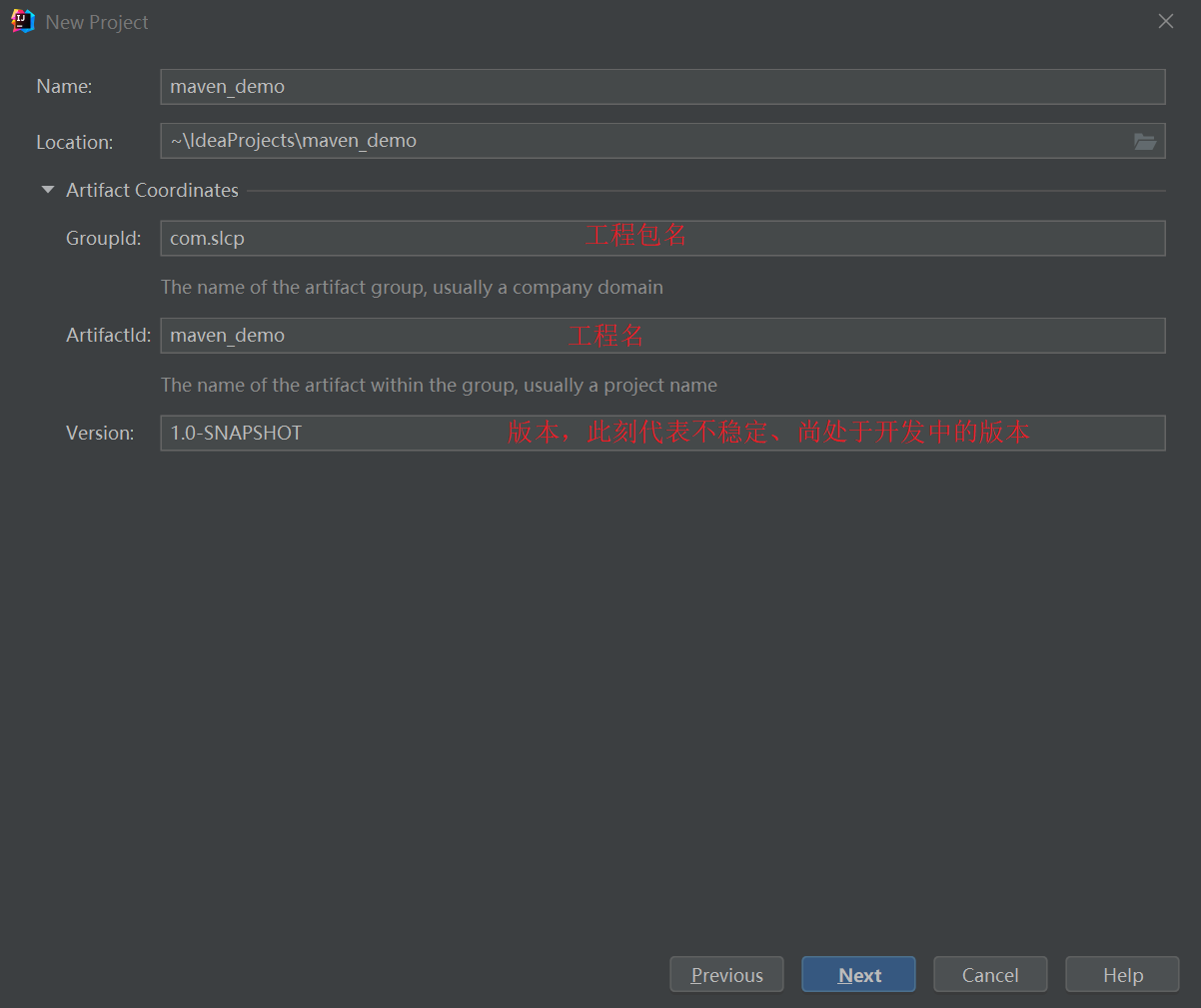1201x1008 pixels.
Task: Click the Artifact Coordinates heading text
Action: 152,190
